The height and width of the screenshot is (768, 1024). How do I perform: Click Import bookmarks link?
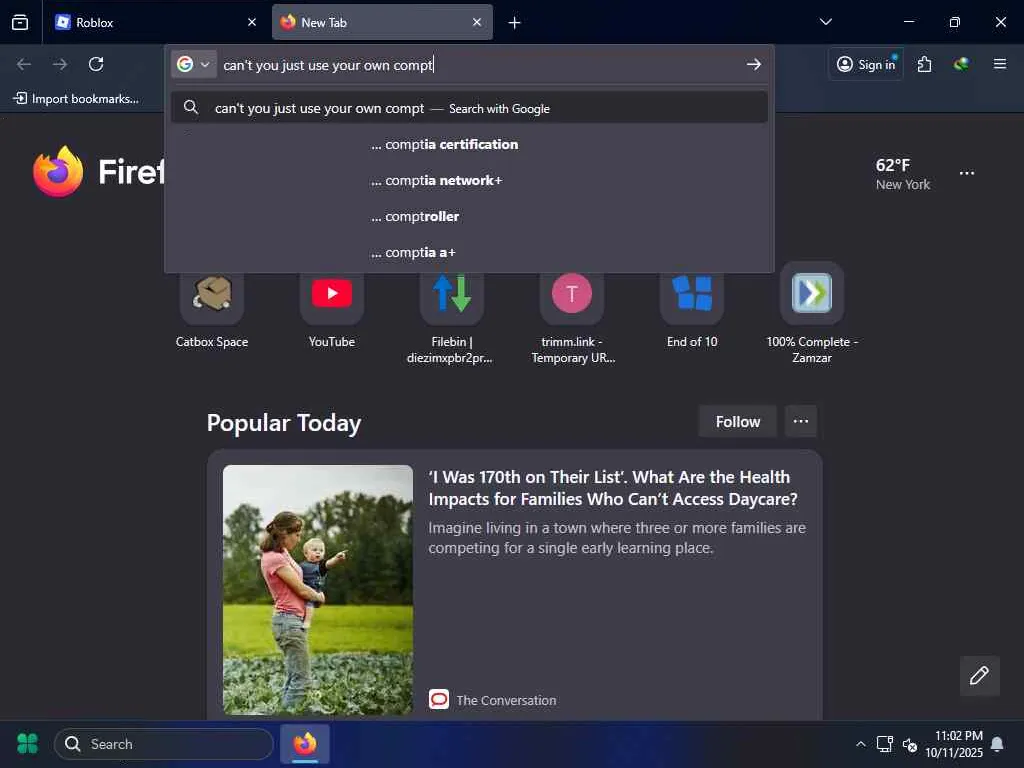[76, 99]
